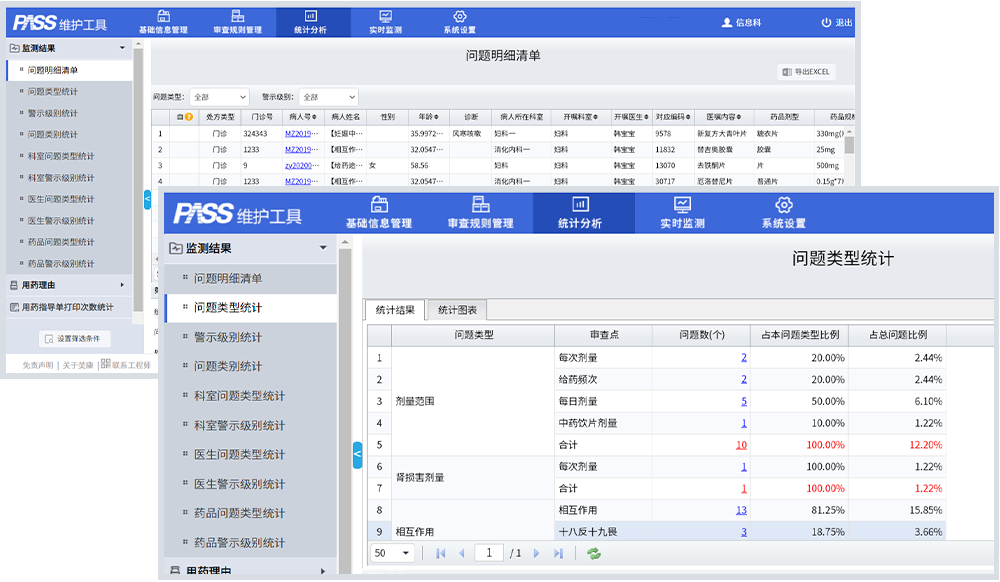This screenshot has width=1000, height=582.
Task: Click the page number input field
Action: [489, 553]
